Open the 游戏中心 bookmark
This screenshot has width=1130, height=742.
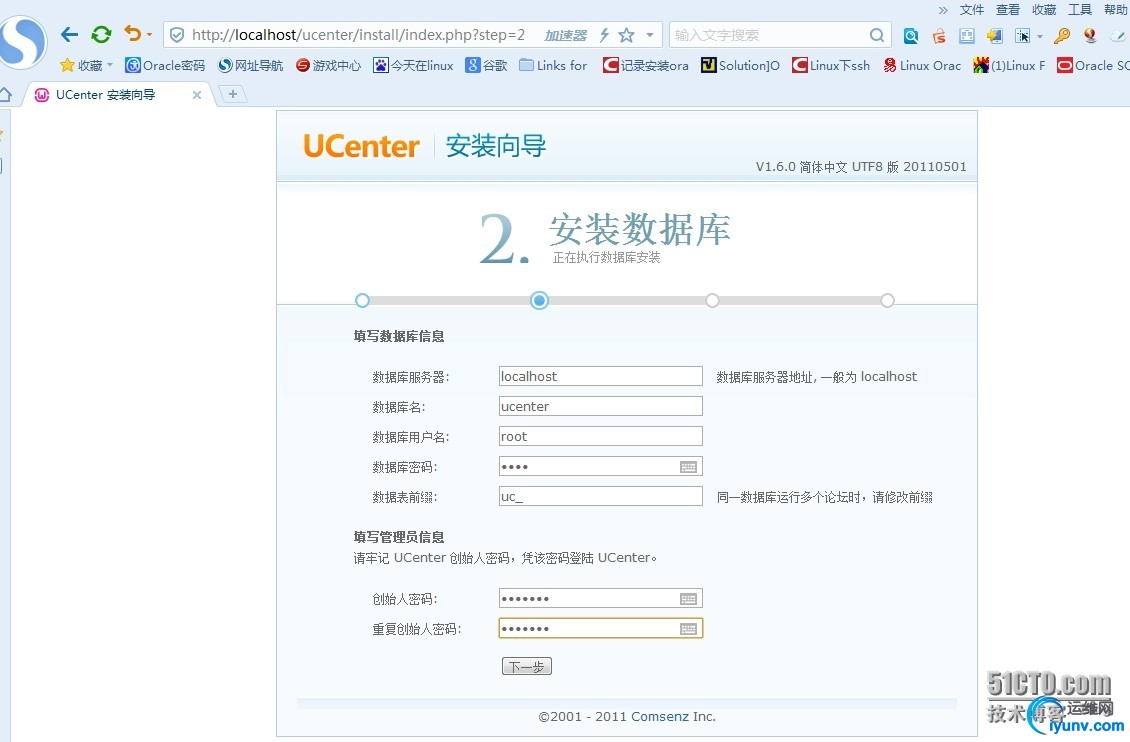328,66
